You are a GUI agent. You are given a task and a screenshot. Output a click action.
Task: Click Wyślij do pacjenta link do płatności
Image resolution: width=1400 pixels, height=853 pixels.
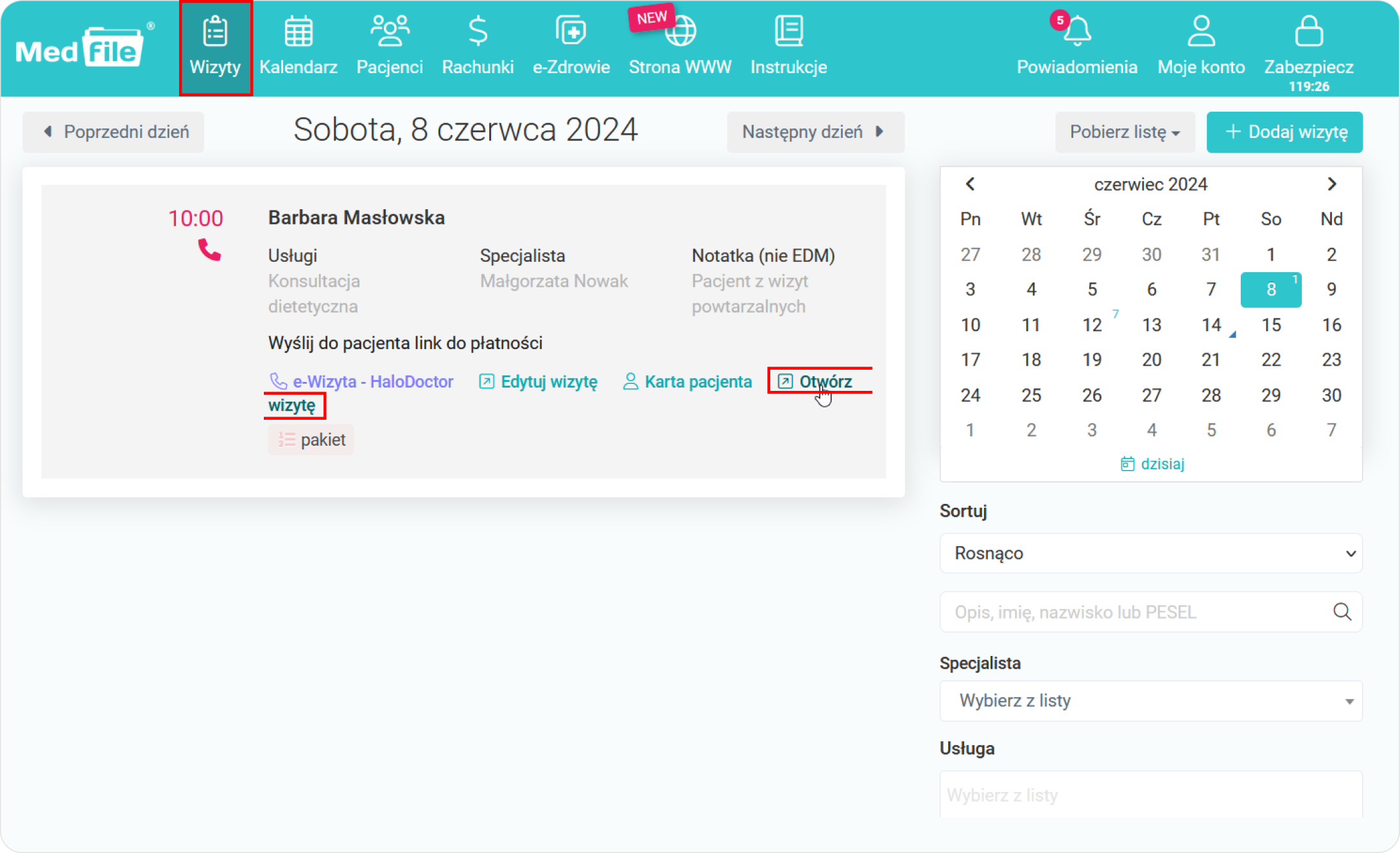[405, 343]
